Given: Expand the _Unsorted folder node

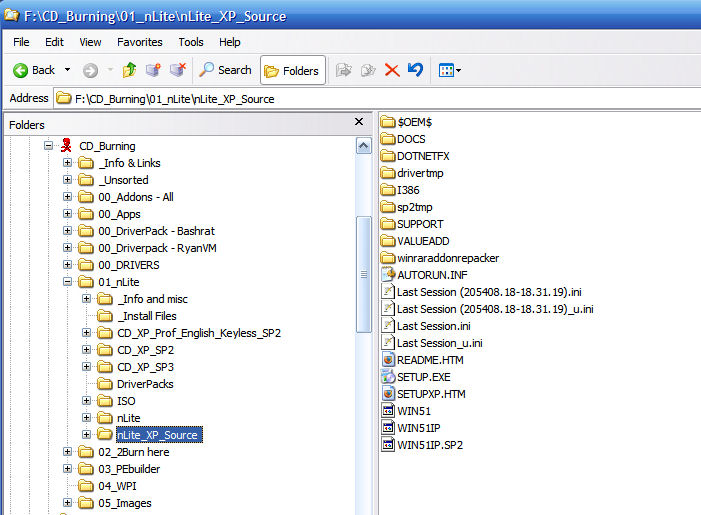Looking at the screenshot, I should pos(68,180).
